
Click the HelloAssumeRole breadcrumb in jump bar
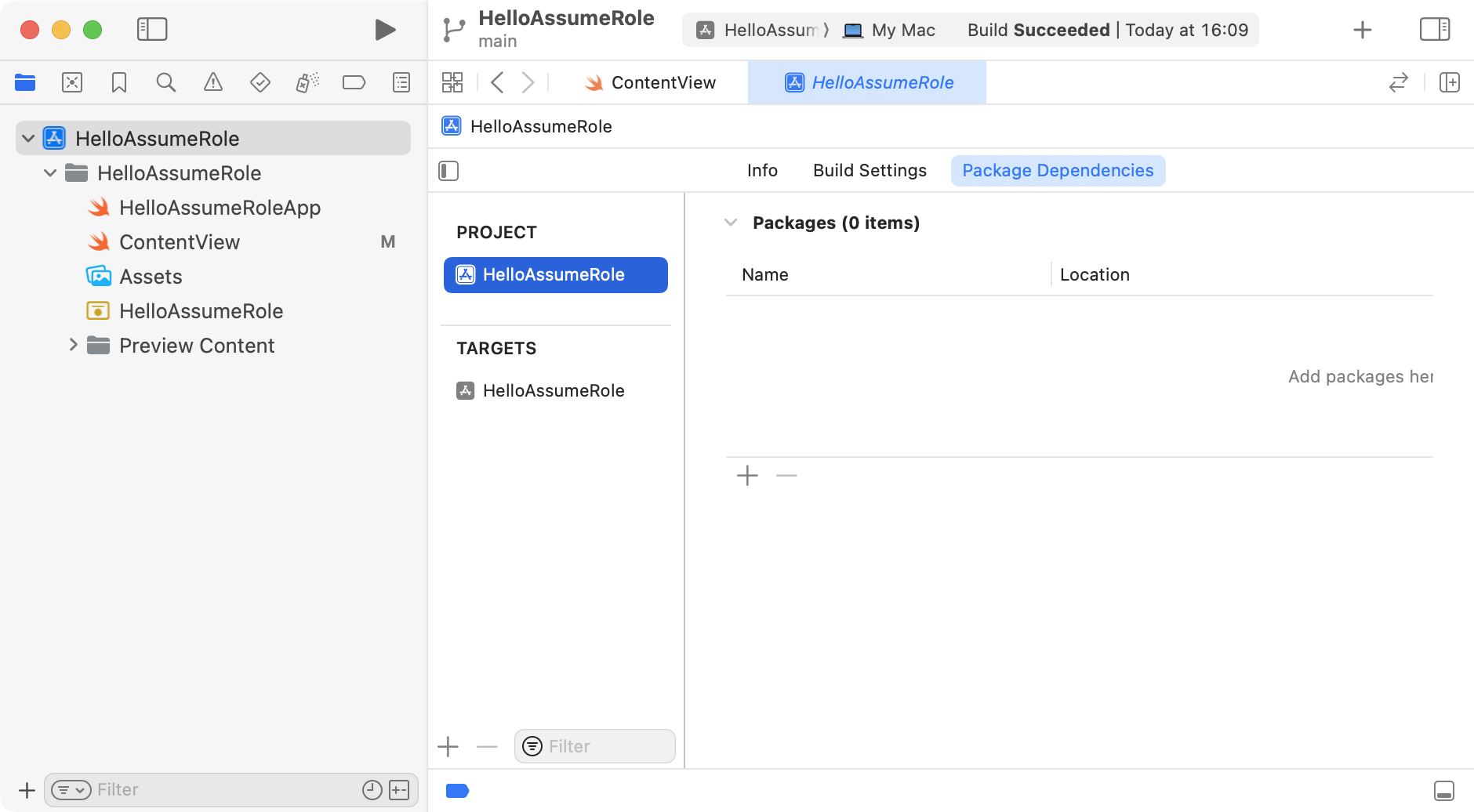click(x=527, y=126)
